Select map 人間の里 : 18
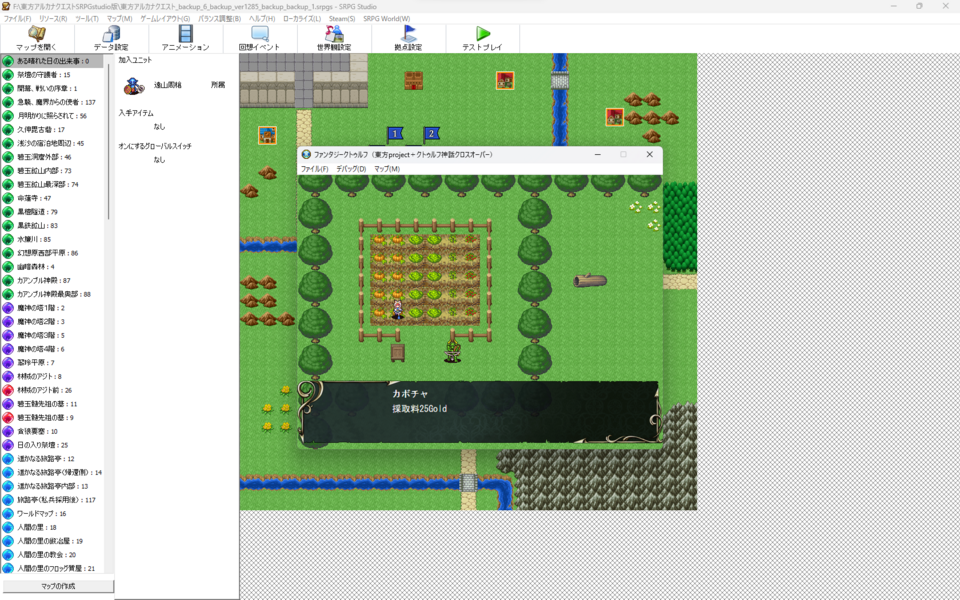This screenshot has height=600, width=960. [x=37, y=527]
